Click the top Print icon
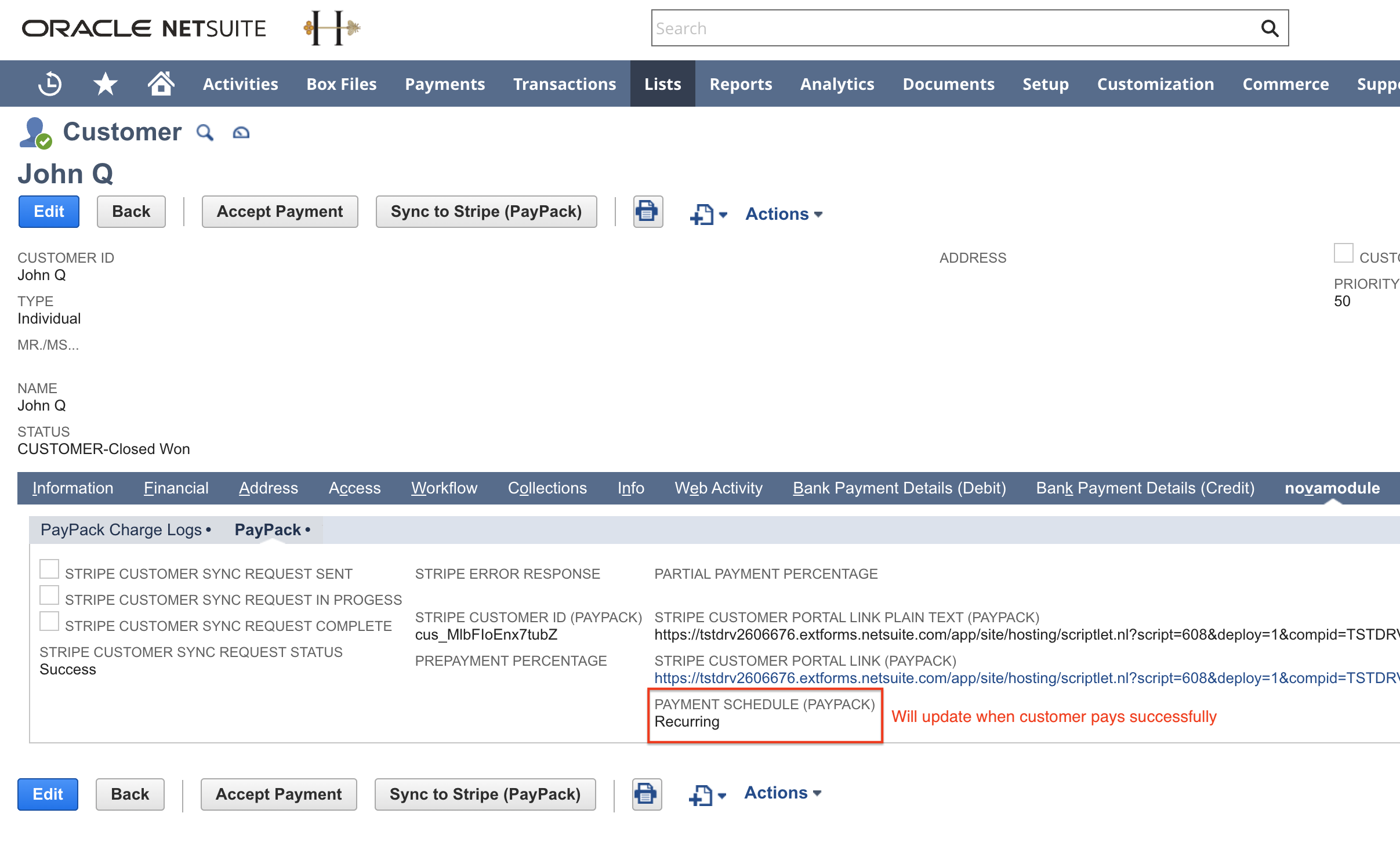 click(647, 212)
